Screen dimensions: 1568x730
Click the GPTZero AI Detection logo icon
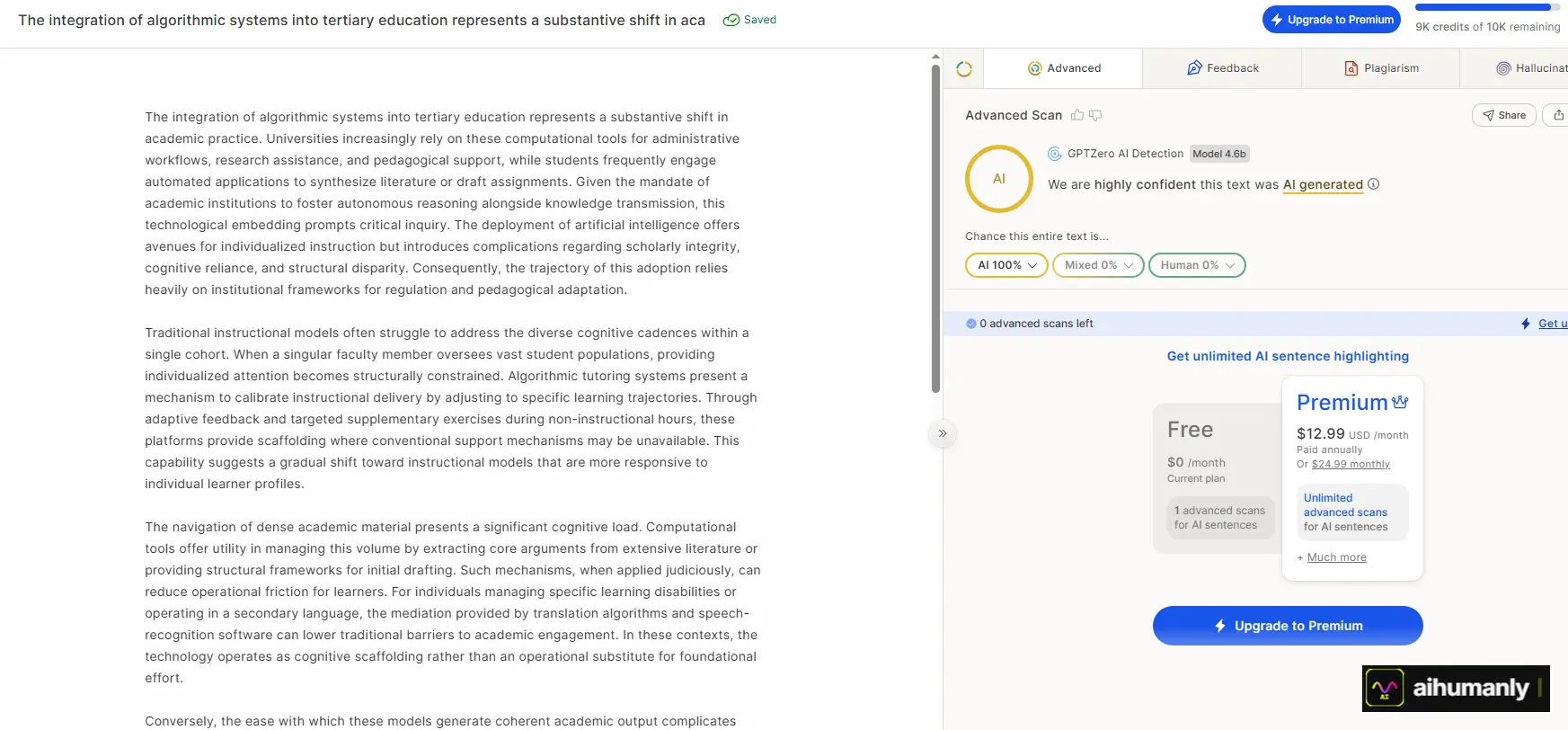1055,154
